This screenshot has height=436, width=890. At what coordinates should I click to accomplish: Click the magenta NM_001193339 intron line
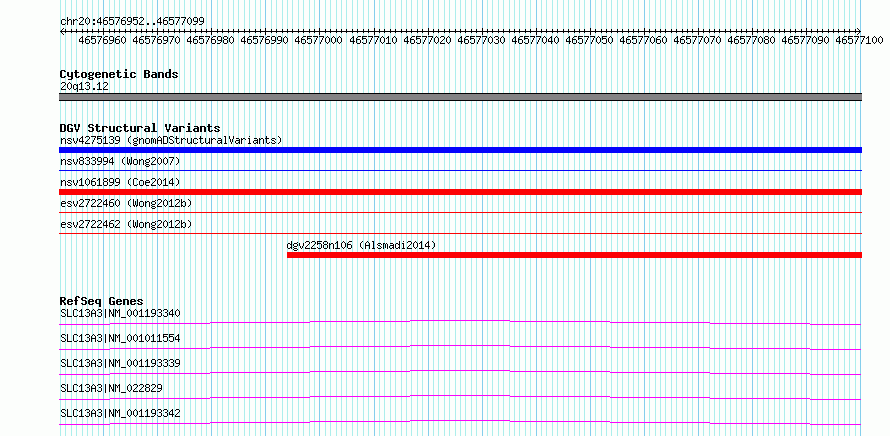coord(460,372)
